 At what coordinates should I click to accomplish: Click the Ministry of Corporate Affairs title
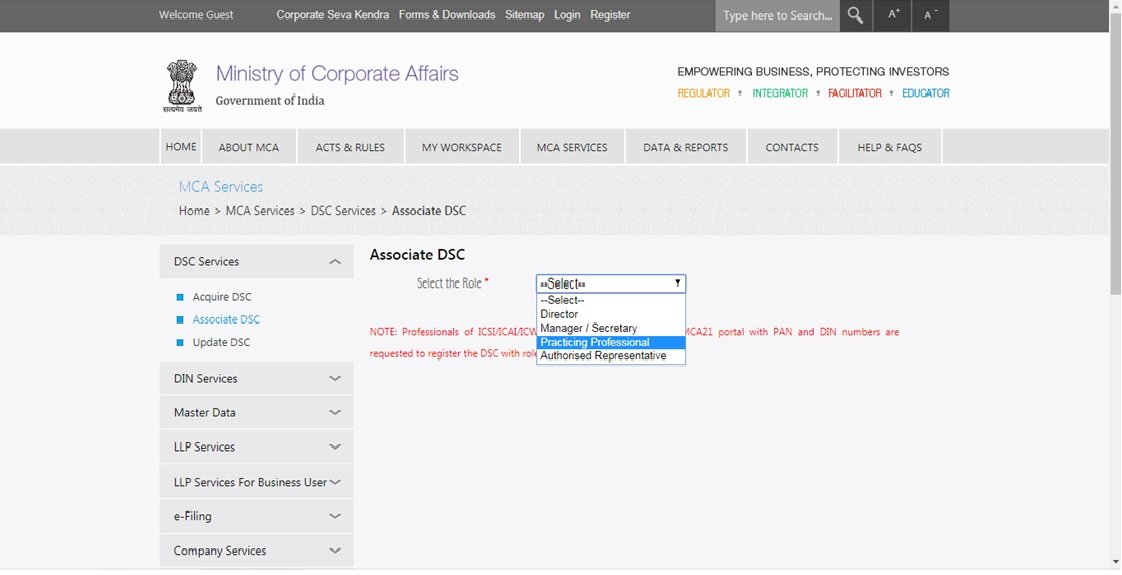click(337, 74)
